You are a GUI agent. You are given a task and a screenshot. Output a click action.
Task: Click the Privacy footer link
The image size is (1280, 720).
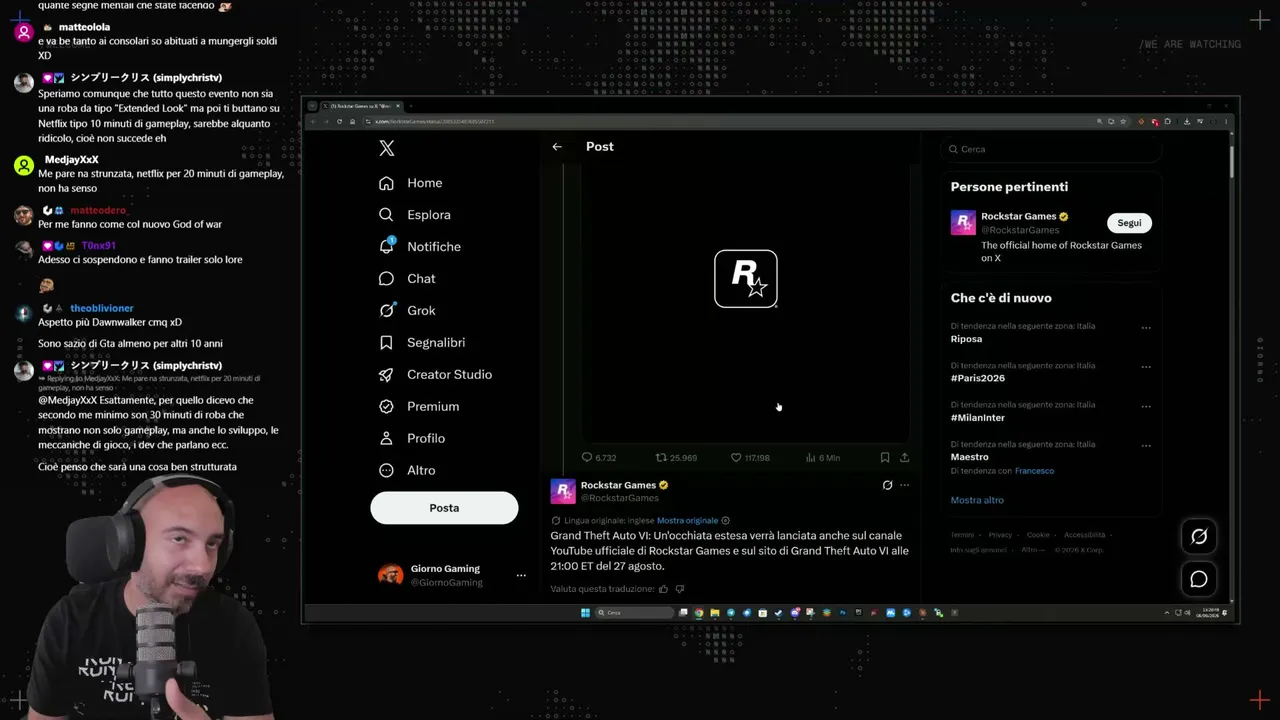click(1000, 535)
